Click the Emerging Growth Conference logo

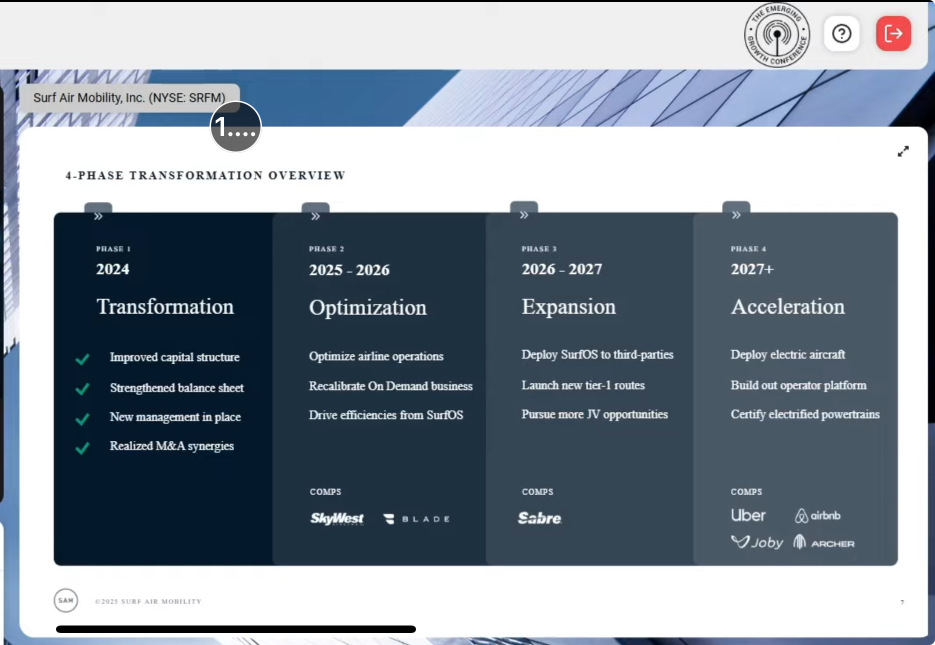[x=776, y=35]
